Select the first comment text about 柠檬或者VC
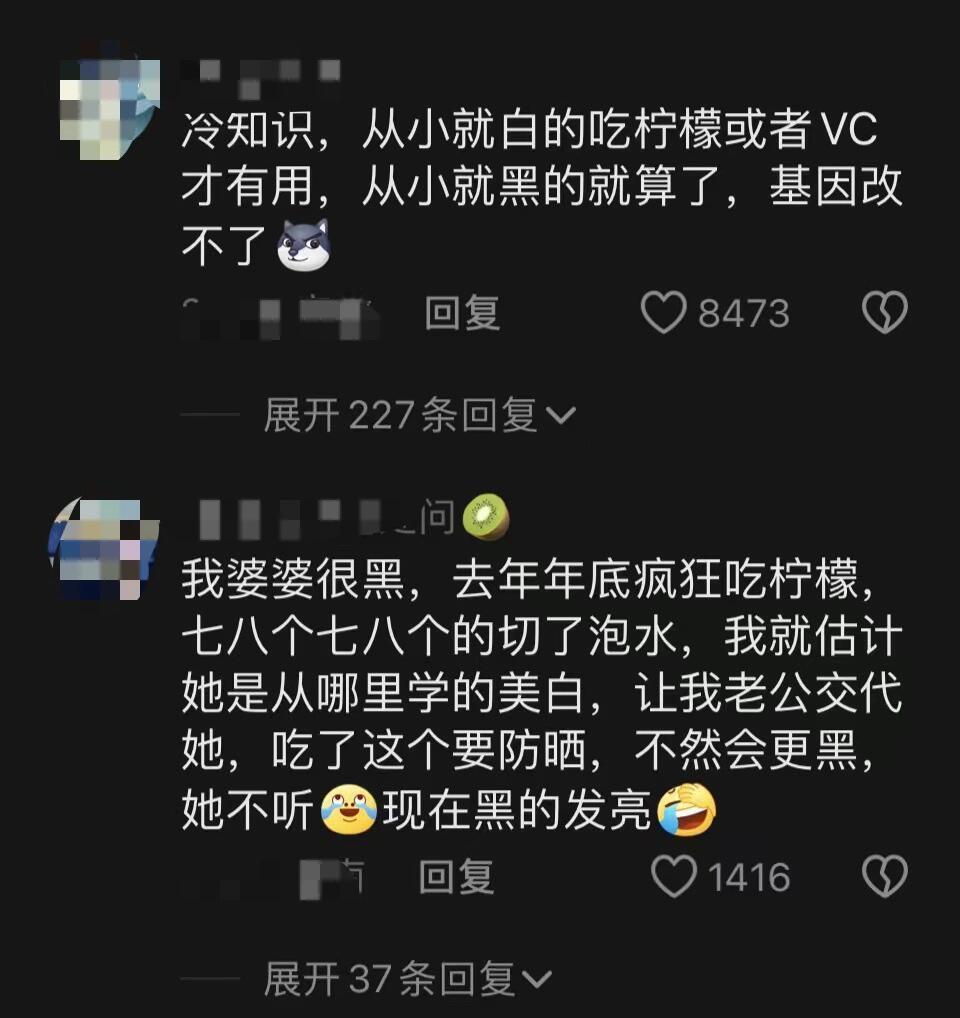This screenshot has width=960, height=1018. pos(541,186)
